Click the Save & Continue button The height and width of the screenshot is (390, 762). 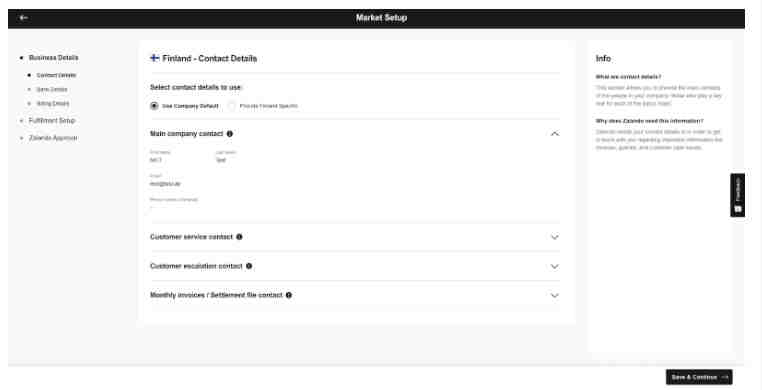point(699,377)
